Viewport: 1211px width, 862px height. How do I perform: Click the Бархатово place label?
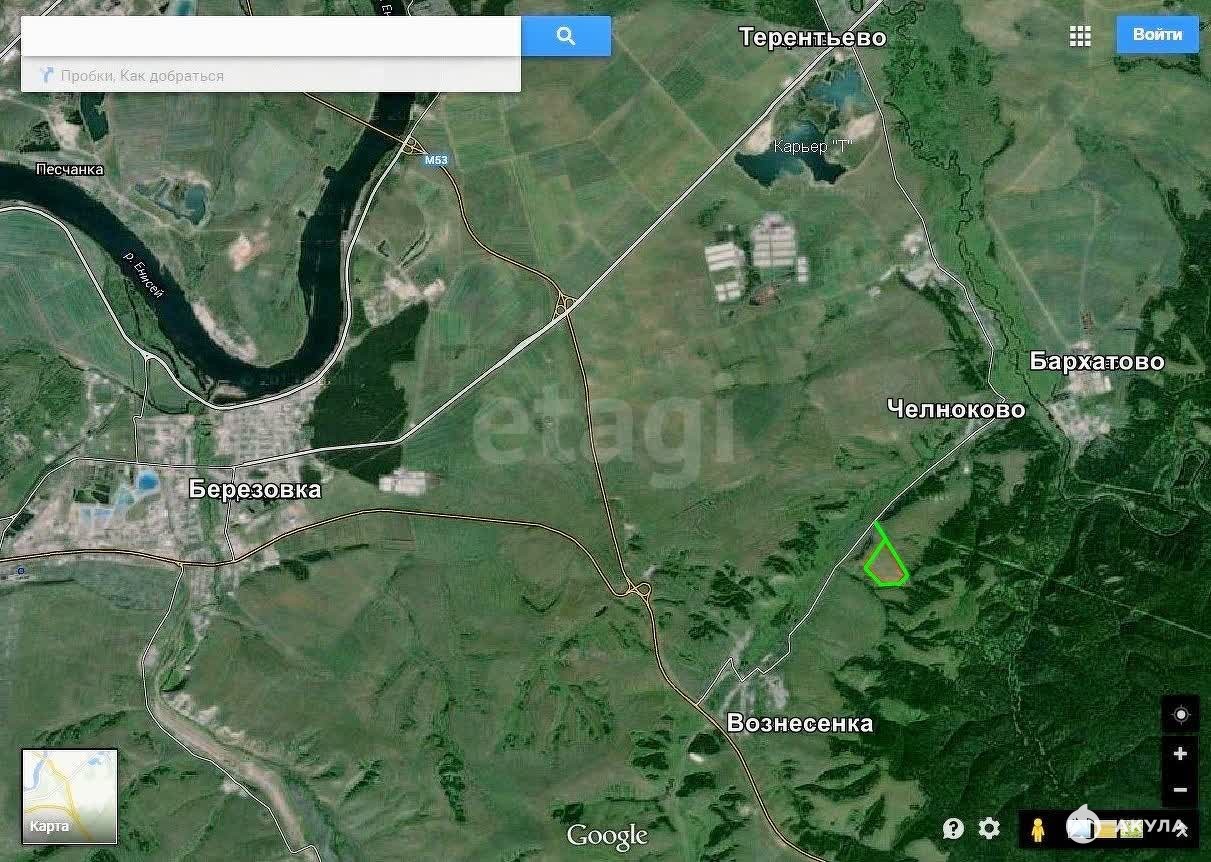[x=1097, y=361]
